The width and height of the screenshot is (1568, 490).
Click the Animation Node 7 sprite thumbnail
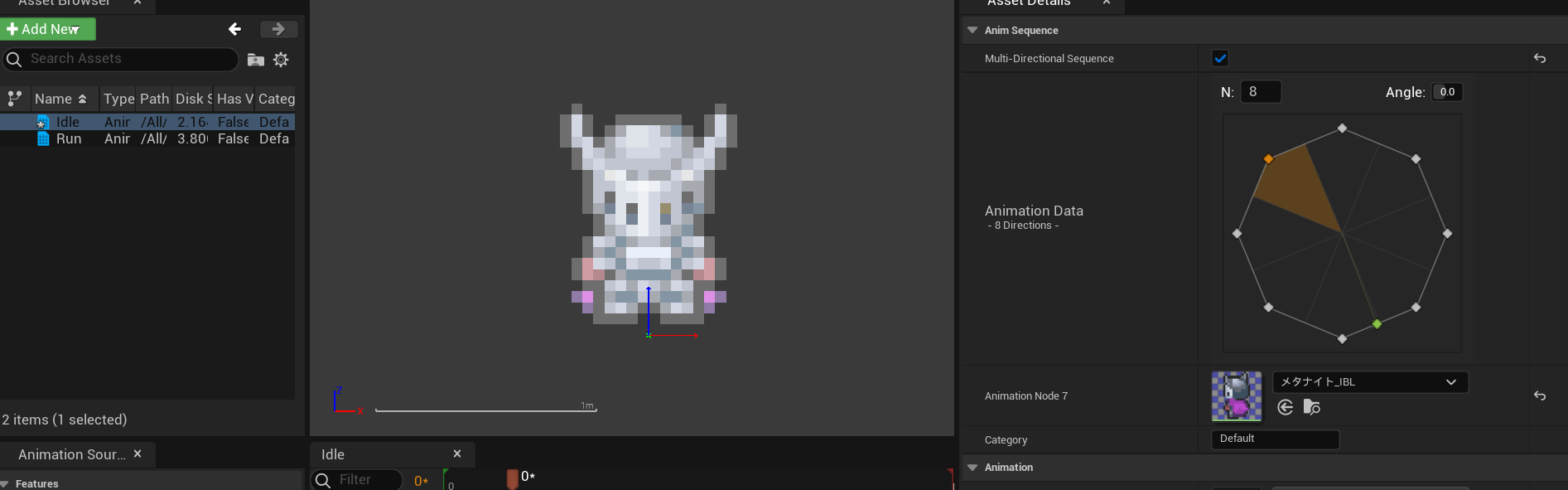pos(1237,396)
